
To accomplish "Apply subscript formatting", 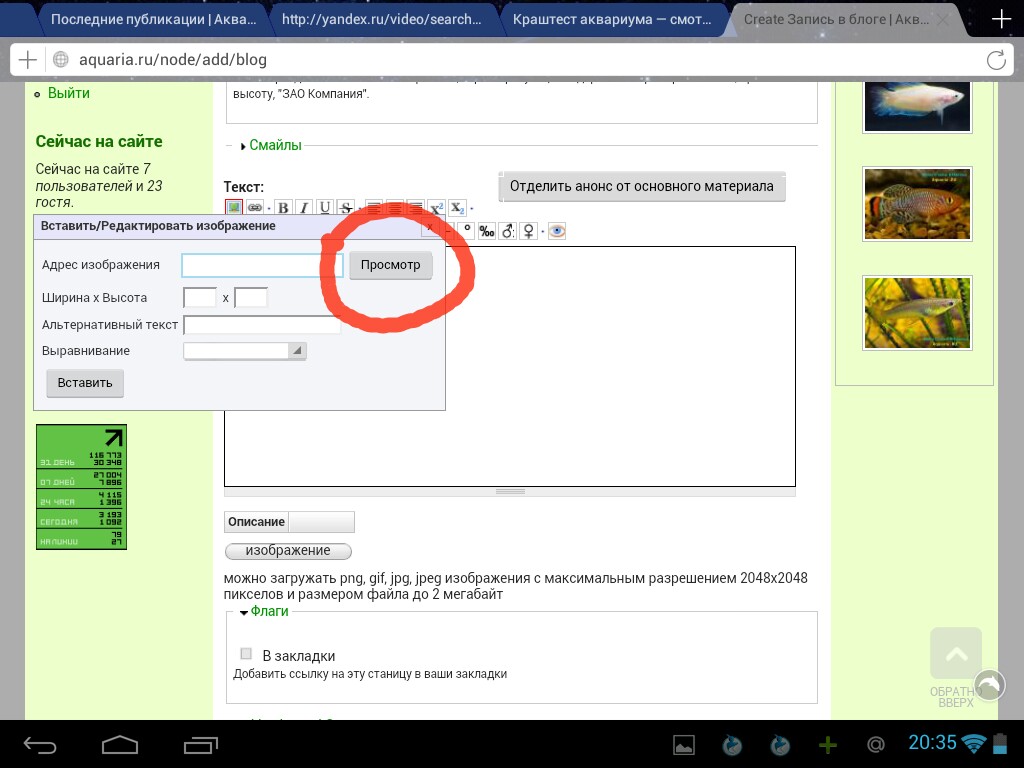I will (x=457, y=208).
